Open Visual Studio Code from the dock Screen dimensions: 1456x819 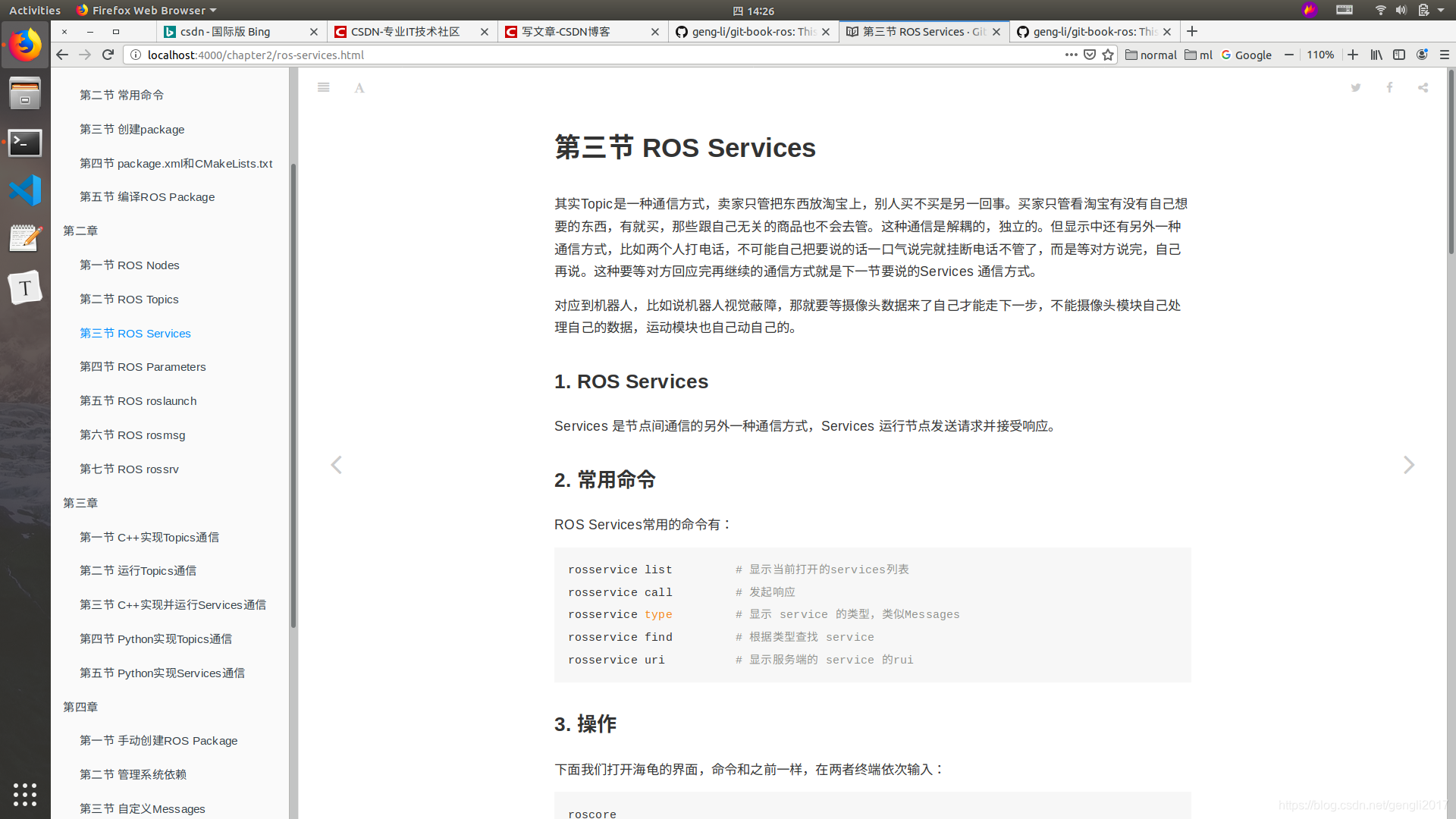tap(25, 190)
